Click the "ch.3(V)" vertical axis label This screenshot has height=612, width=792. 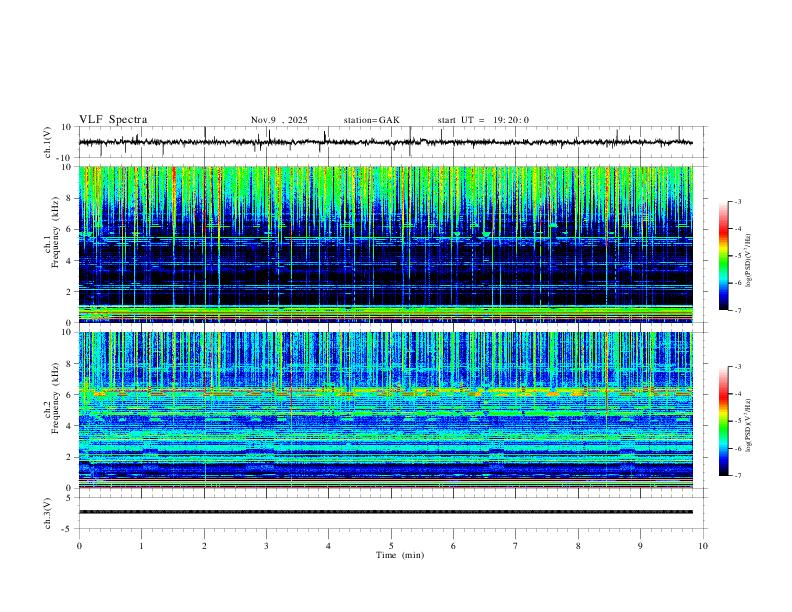(x=48, y=513)
